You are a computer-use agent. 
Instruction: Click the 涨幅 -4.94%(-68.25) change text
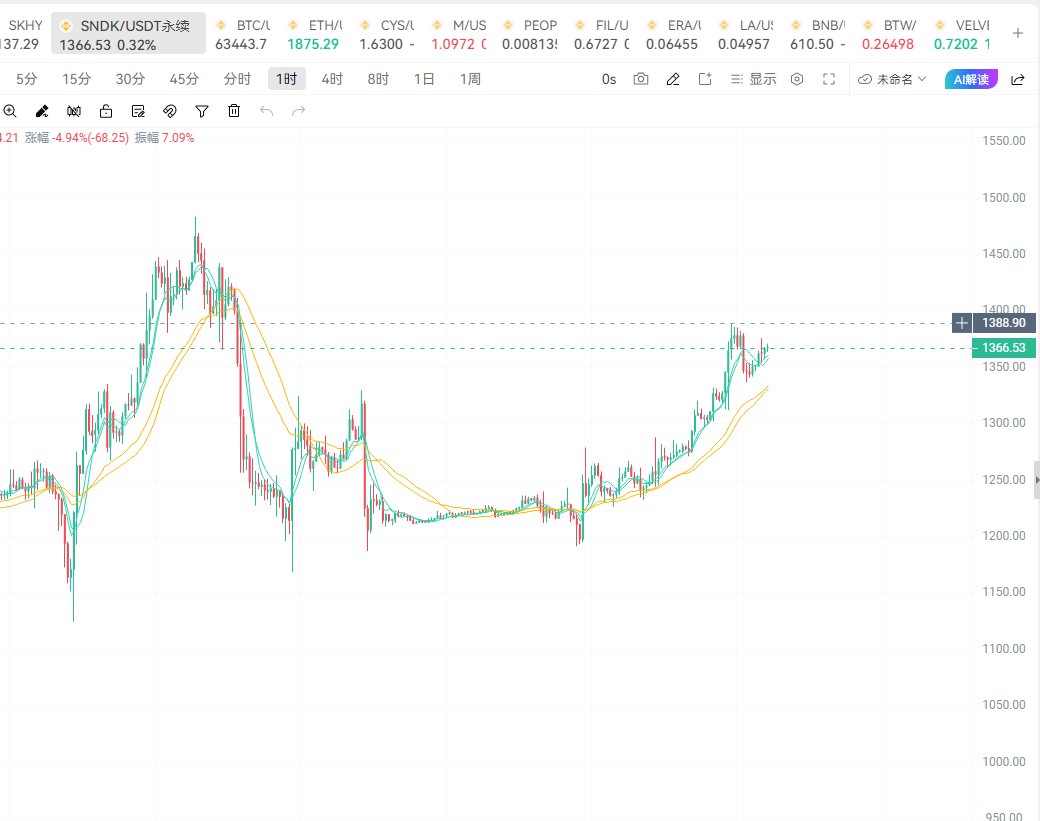[x=77, y=138]
